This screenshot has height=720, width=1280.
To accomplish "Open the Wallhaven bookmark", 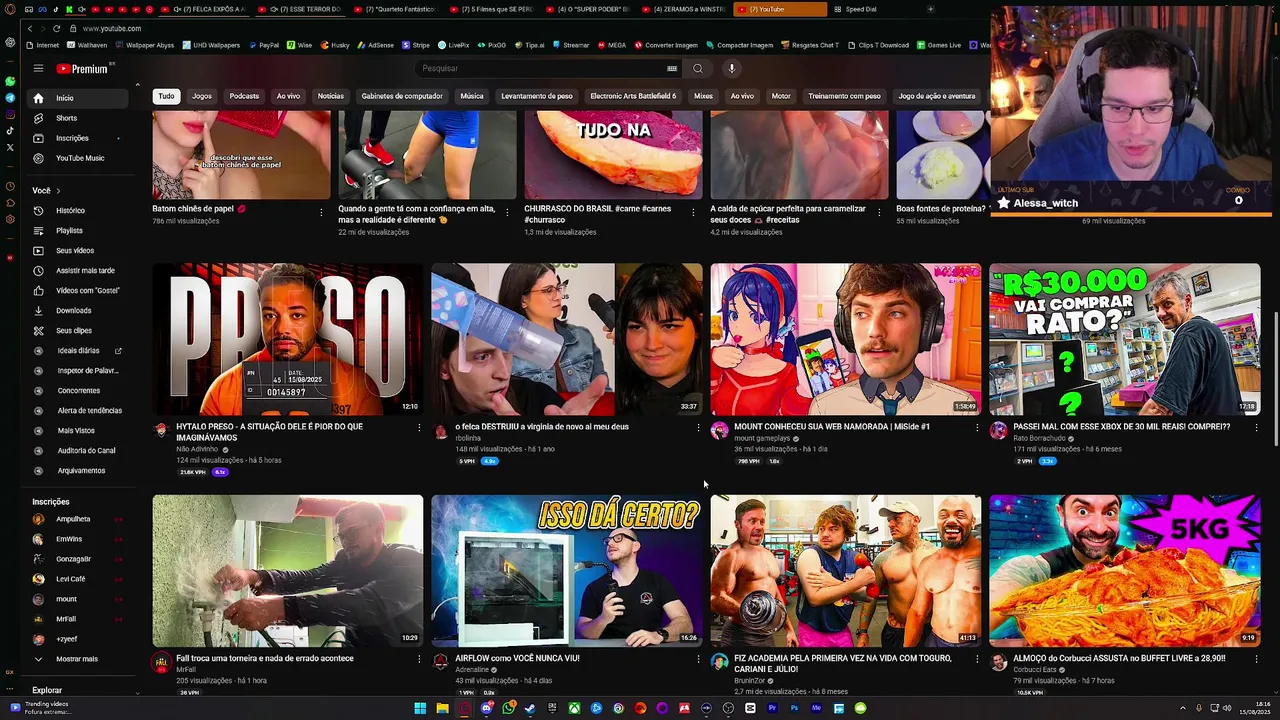I will click(88, 45).
